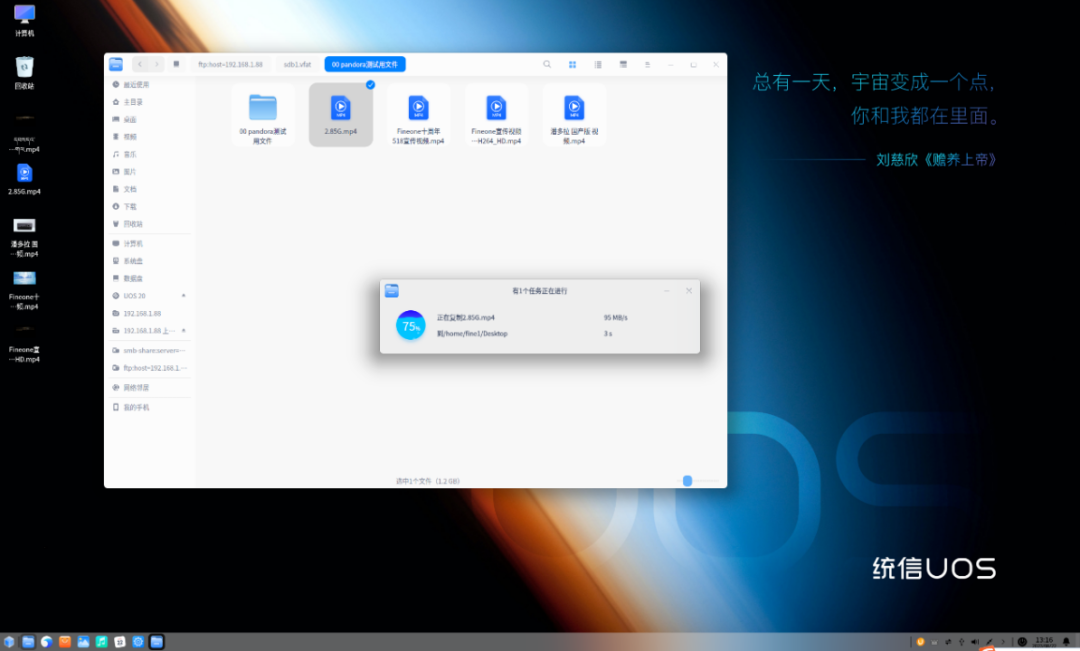Click the copying 2.85G.mp4 task text
The image size is (1080, 651).
coord(466,318)
